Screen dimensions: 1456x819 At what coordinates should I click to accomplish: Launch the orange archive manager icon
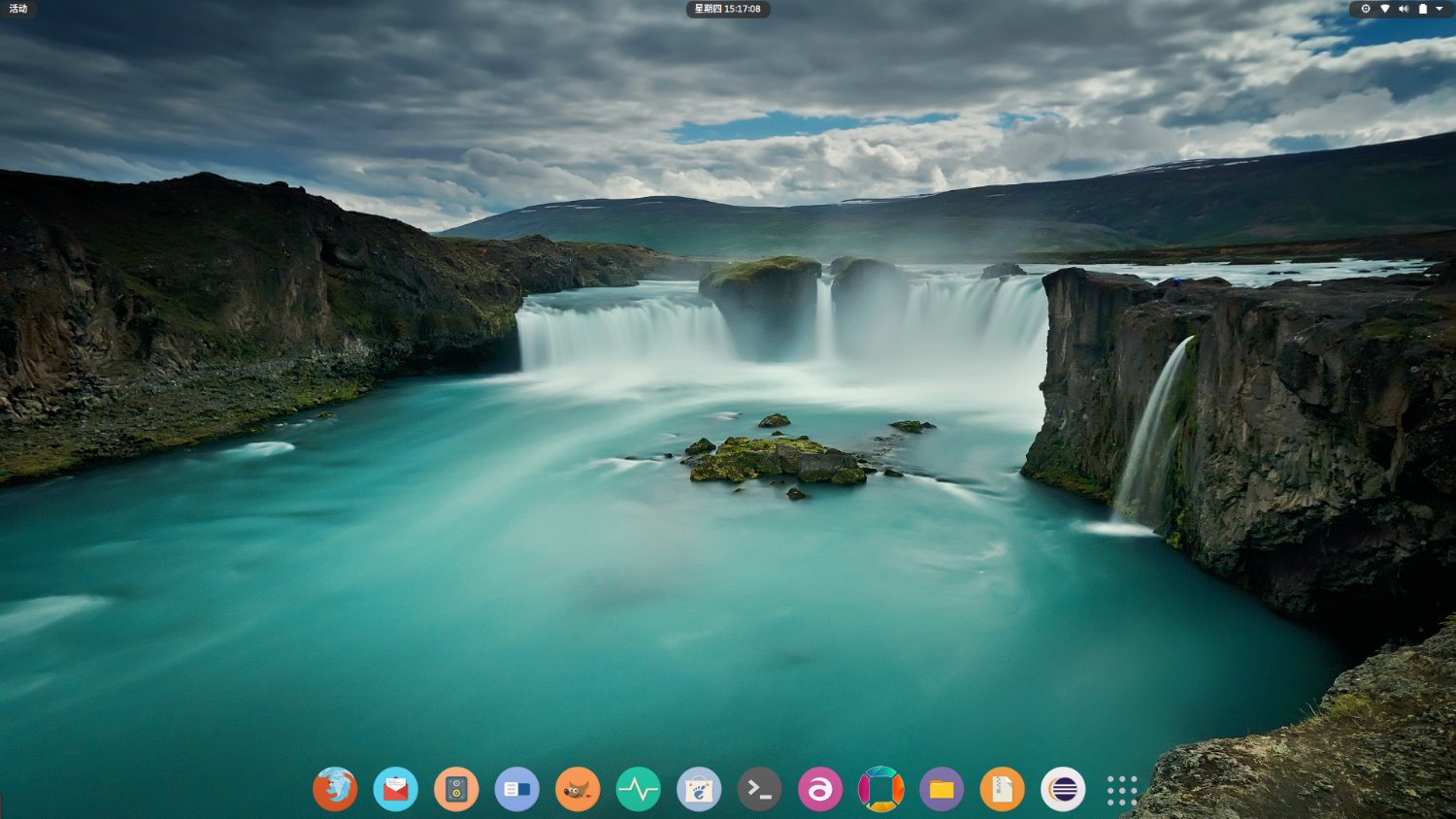1003,789
